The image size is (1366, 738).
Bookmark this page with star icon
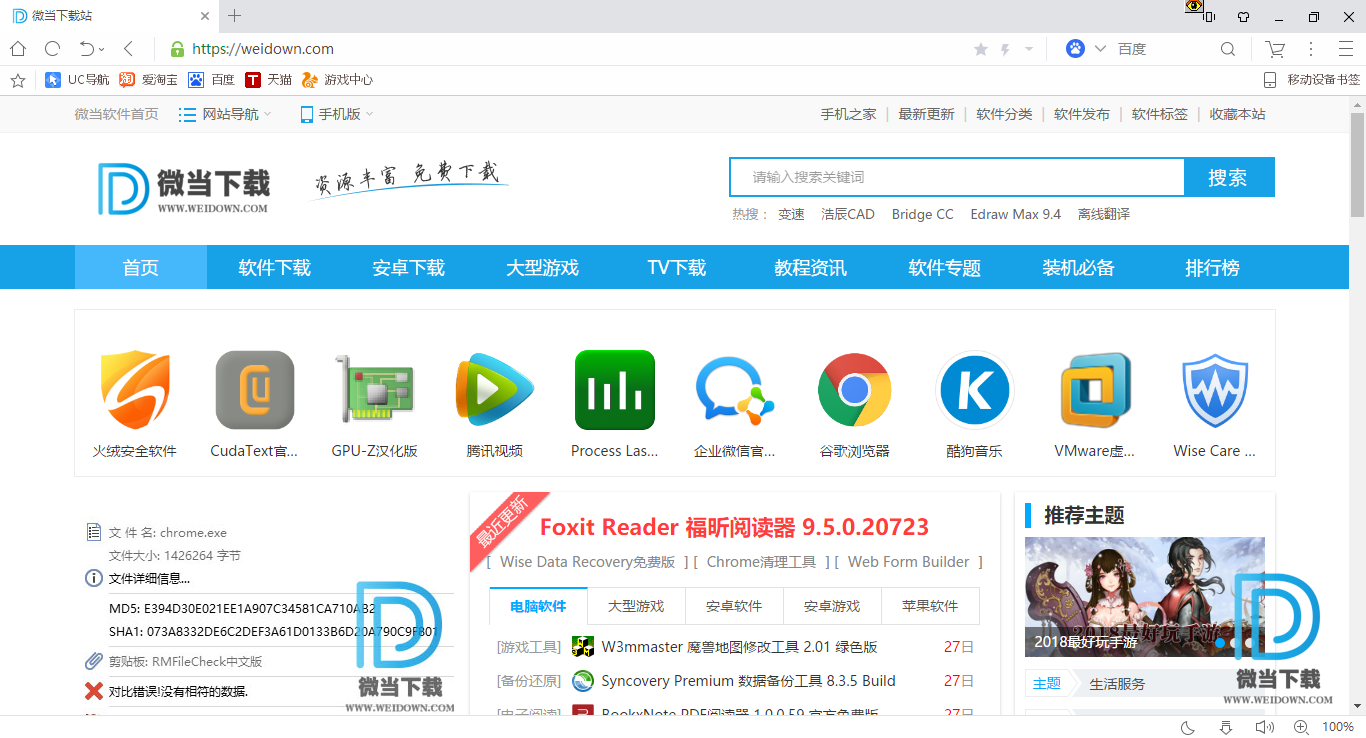[x=980, y=49]
